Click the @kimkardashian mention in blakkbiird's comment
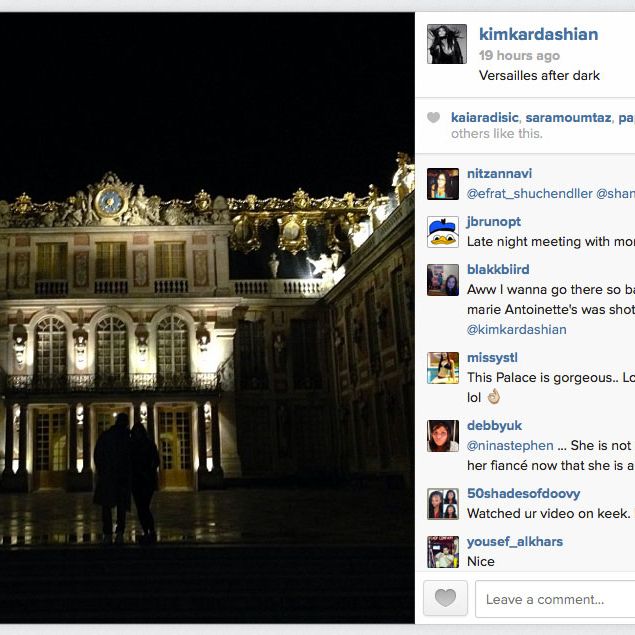 [x=517, y=330]
